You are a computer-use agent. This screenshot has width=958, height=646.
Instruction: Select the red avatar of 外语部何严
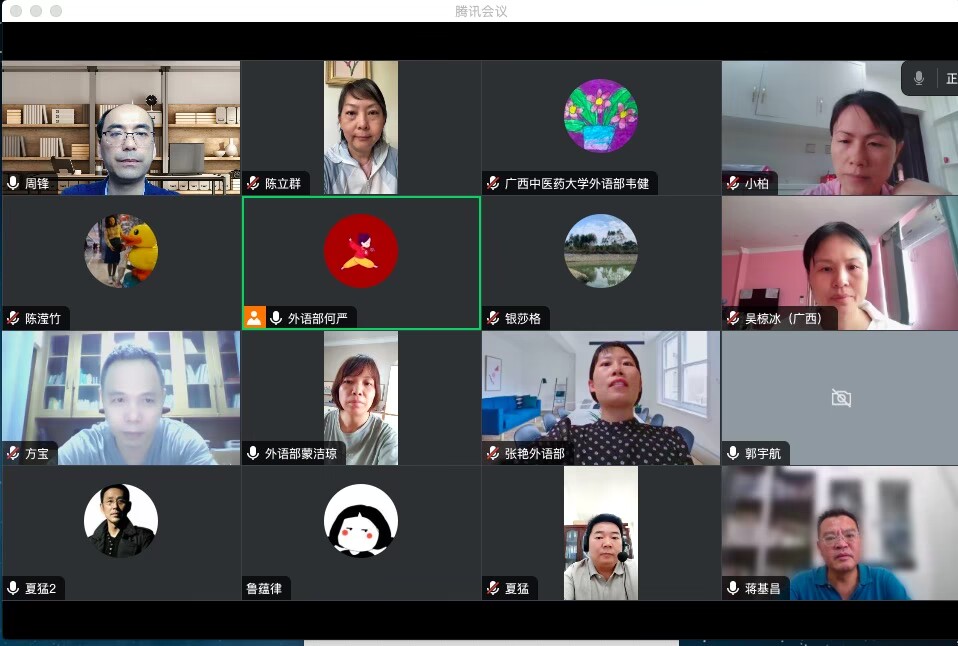coord(361,251)
